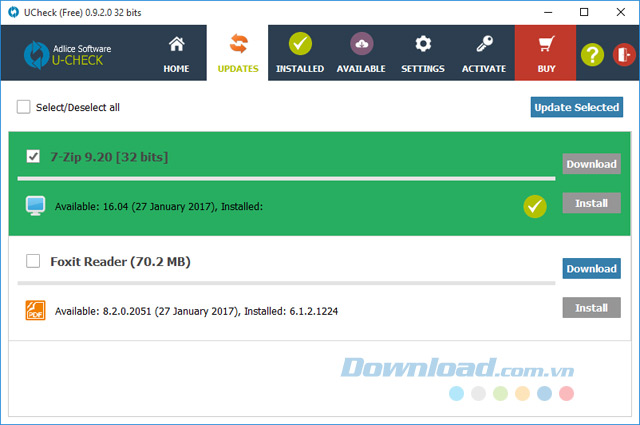Screen dimensions: 640x425
Task: Click the red exit door icon
Action: tap(624, 54)
